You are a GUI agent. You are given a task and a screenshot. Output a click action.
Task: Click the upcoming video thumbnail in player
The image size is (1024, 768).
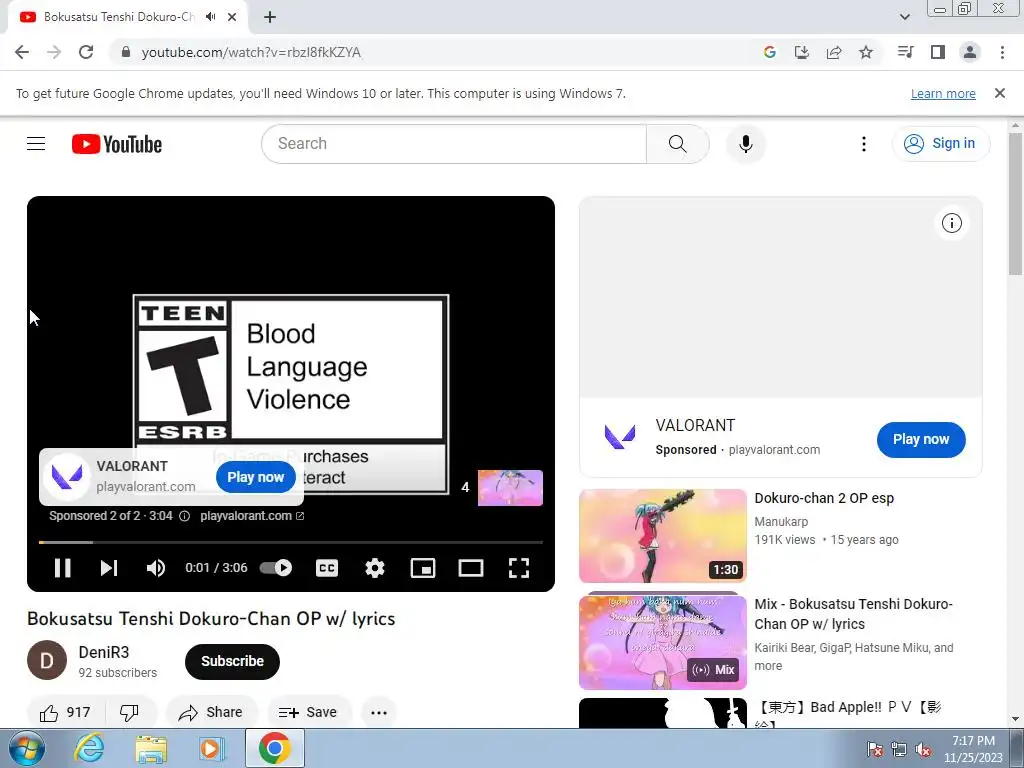tap(510, 487)
